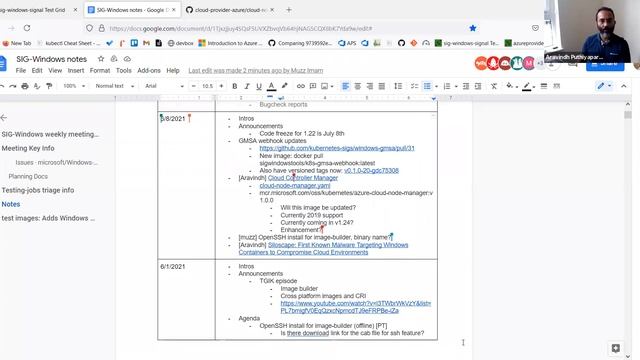Screen dimensions: 640x360
Task: Open the last edit history link
Action: tap(256, 71)
